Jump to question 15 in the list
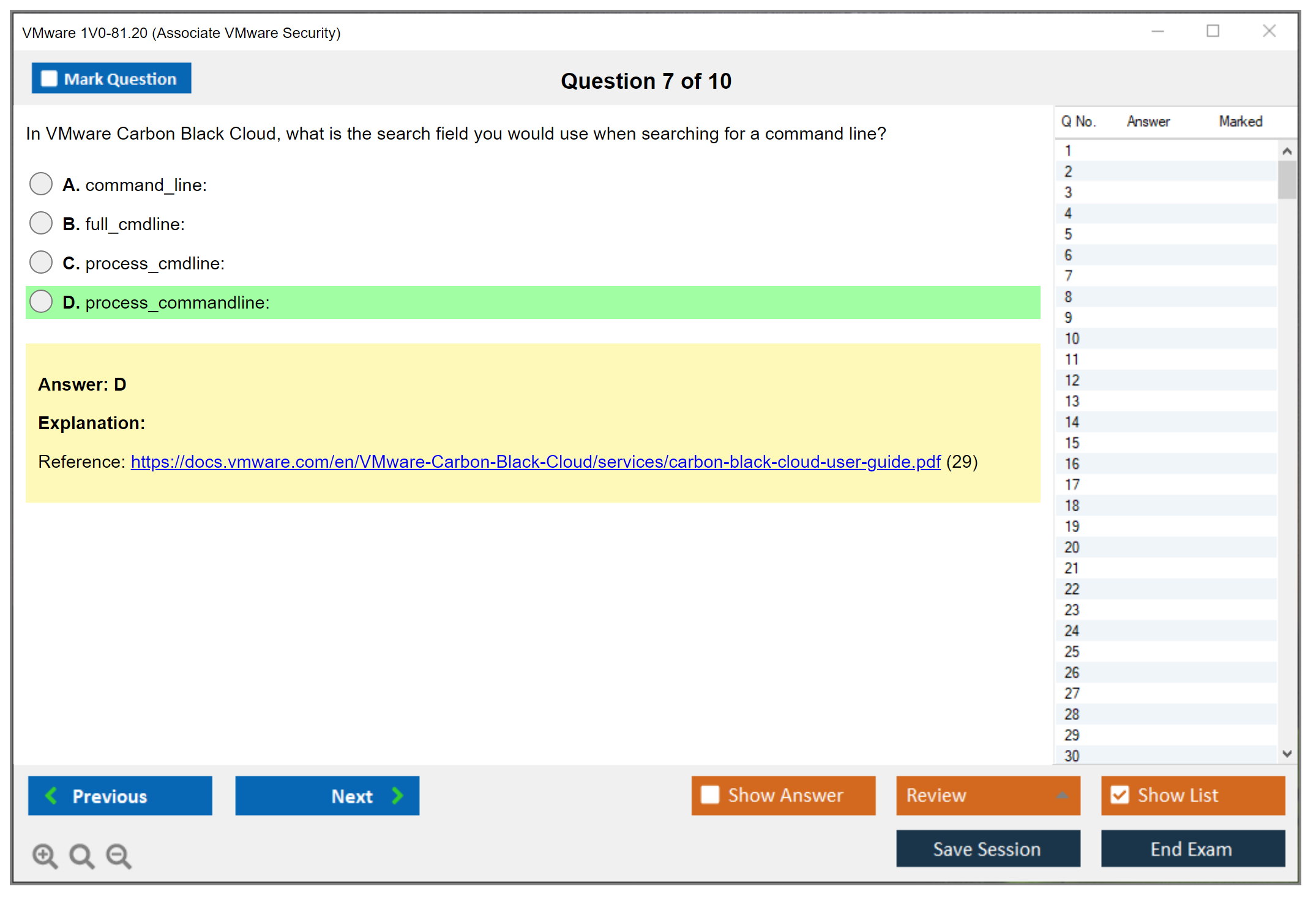The width and height of the screenshot is (1316, 900). pyautogui.click(x=1072, y=443)
